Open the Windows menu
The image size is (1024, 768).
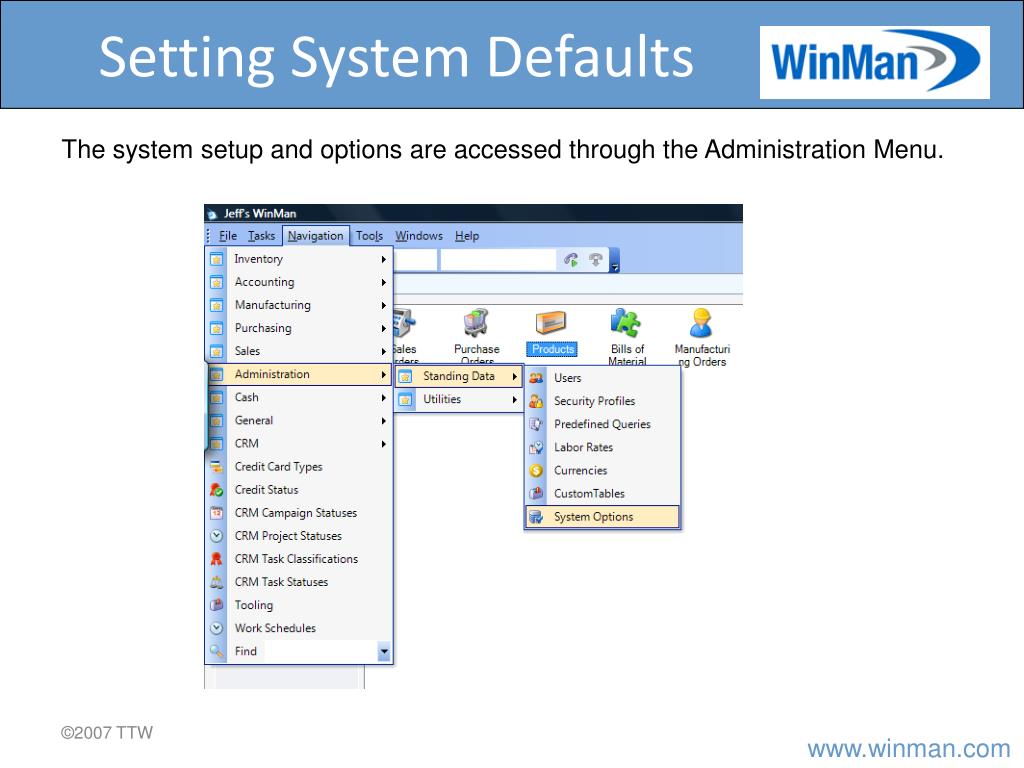pos(419,236)
